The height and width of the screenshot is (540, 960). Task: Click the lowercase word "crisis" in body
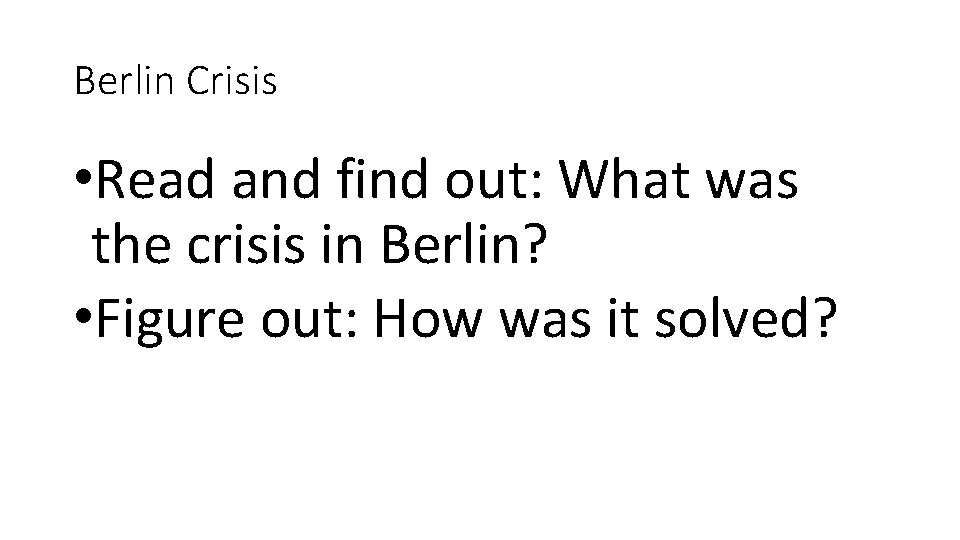point(247,251)
